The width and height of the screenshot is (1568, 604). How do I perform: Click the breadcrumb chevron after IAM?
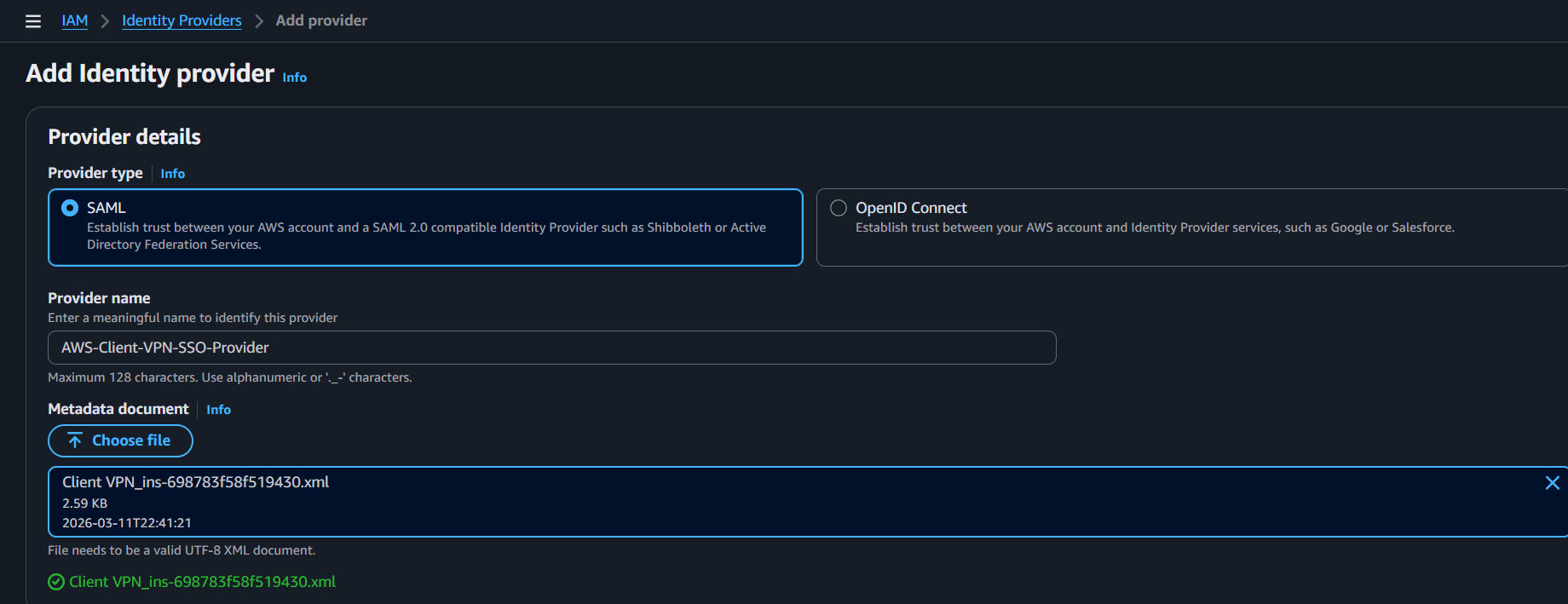point(105,21)
